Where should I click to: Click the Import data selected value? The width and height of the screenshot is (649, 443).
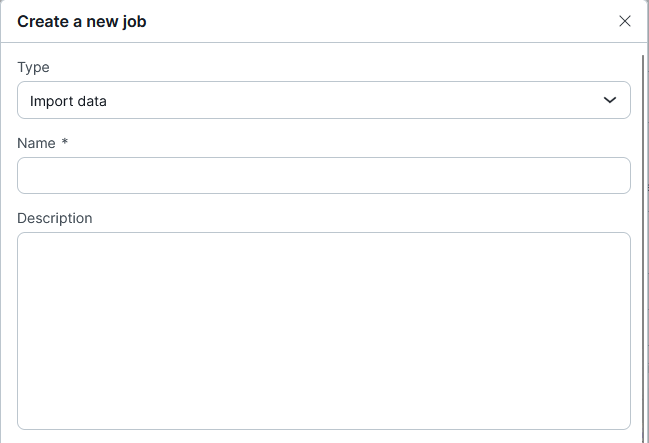[68, 101]
